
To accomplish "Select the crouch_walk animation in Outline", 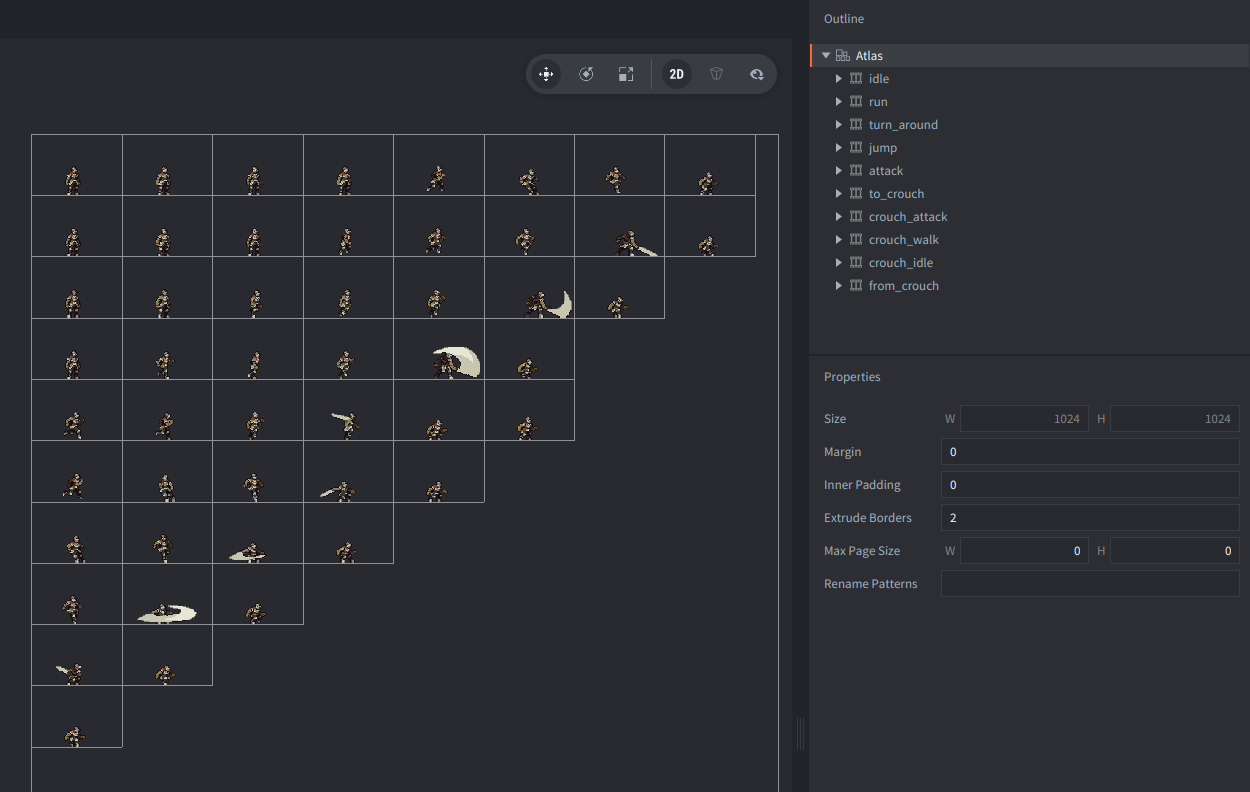I will pyautogui.click(x=903, y=240).
